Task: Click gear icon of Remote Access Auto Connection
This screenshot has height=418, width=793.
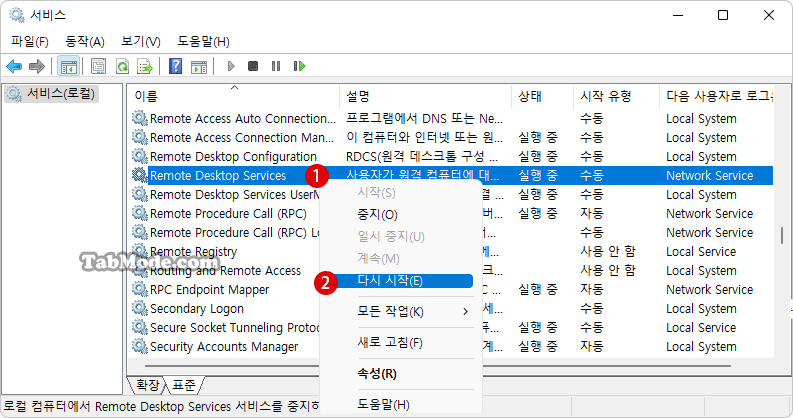Action: coord(140,118)
